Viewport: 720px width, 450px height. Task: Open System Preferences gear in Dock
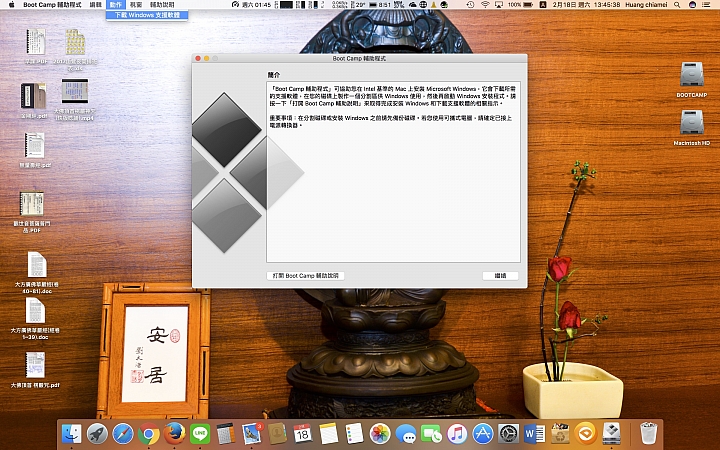point(509,433)
